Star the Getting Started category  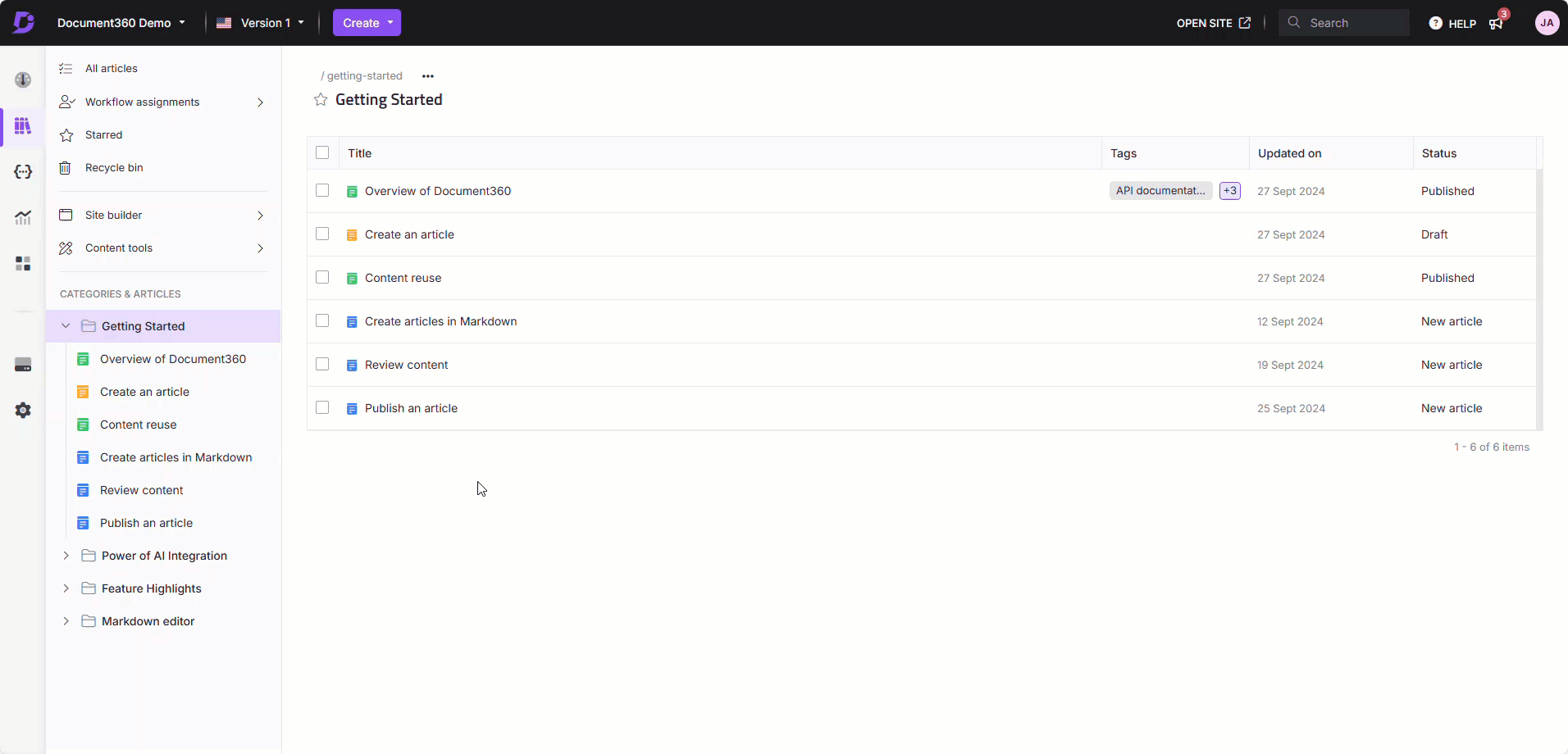tap(321, 99)
